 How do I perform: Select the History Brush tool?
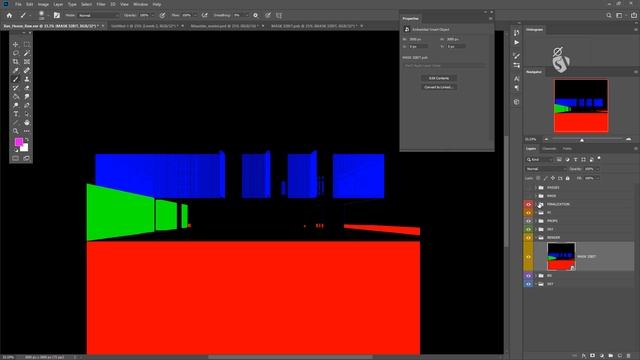[16, 88]
